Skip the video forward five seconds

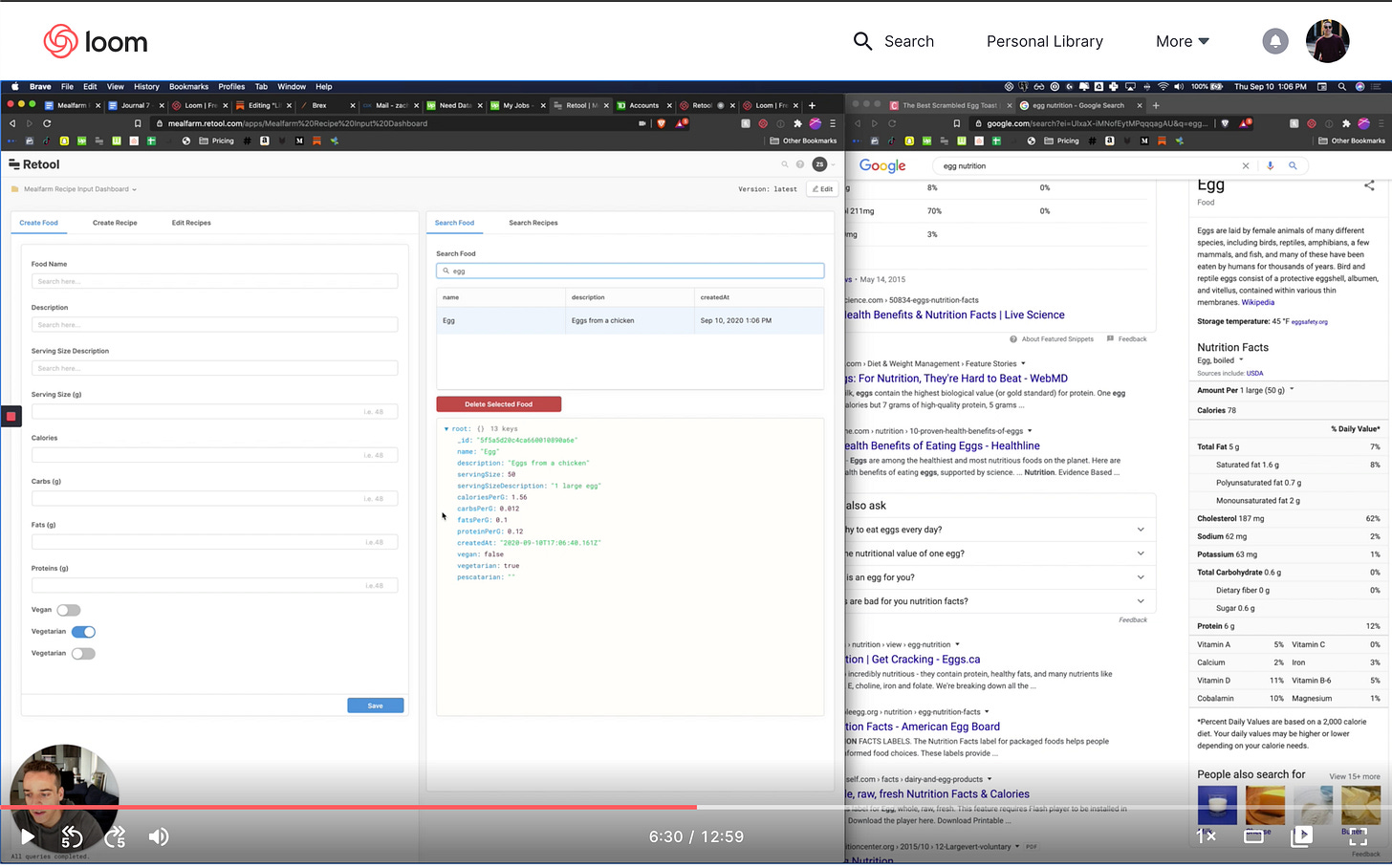pyautogui.click(x=115, y=837)
